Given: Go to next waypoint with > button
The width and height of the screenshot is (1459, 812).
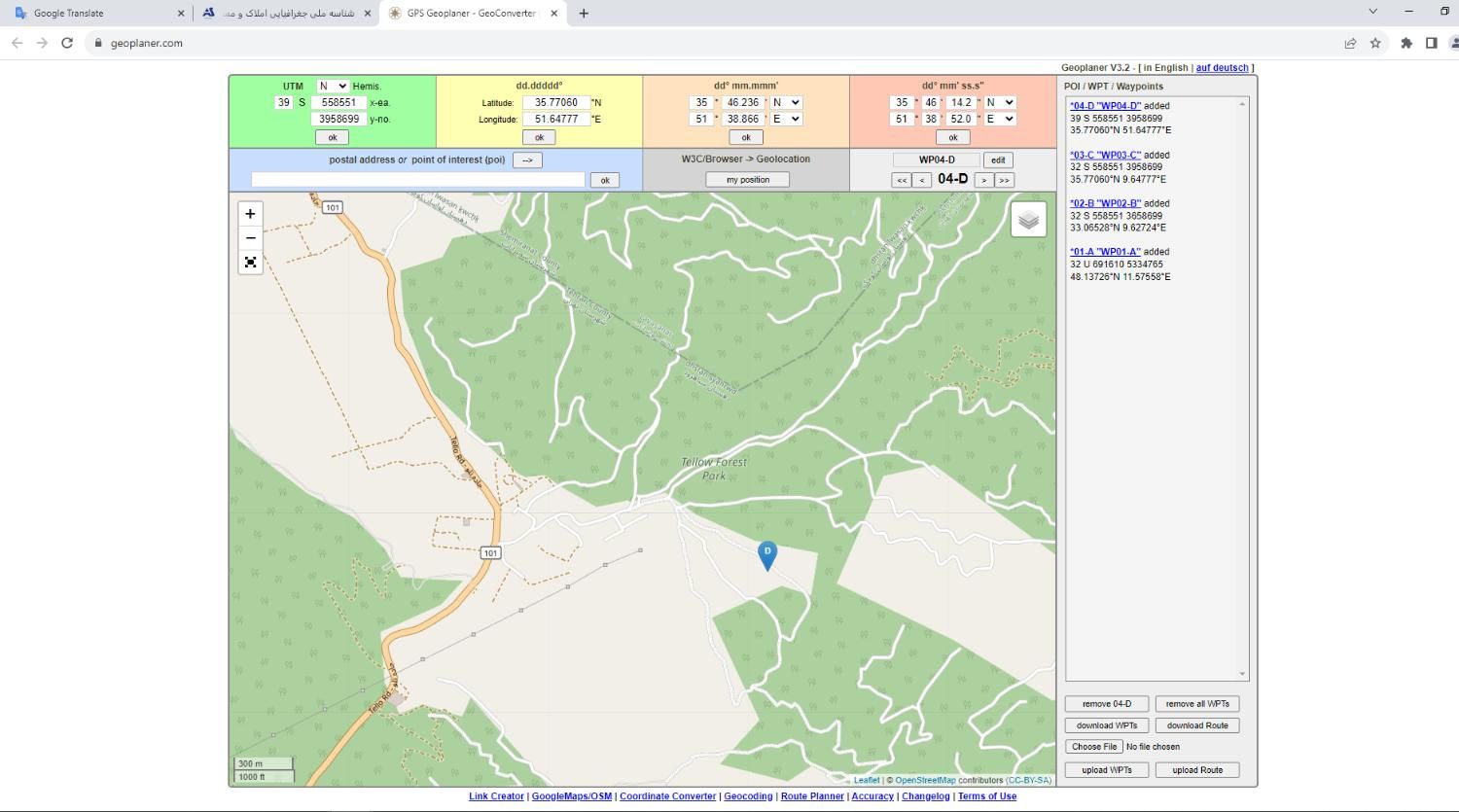Looking at the screenshot, I should pos(983,180).
